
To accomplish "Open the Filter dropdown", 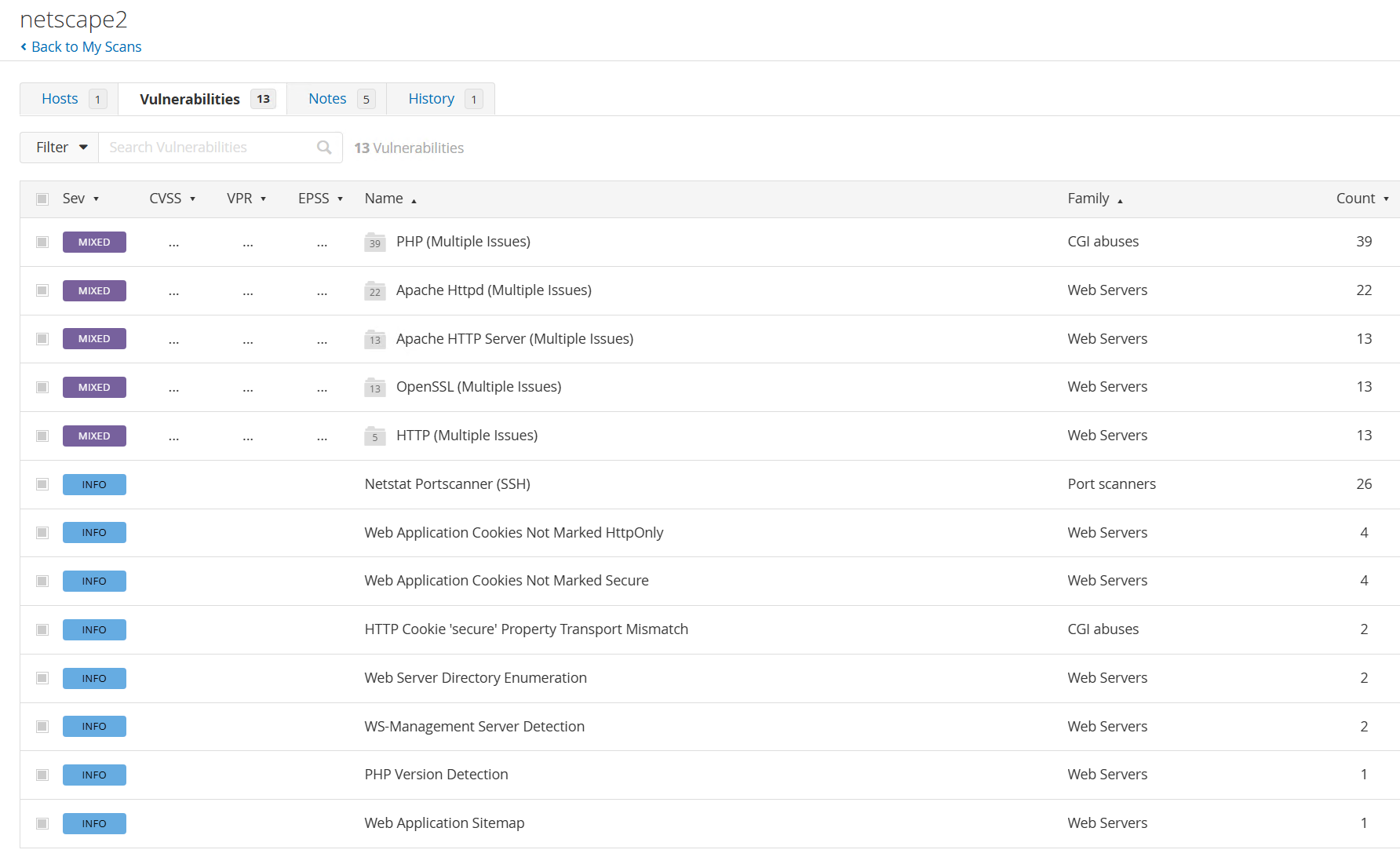I will [60, 148].
